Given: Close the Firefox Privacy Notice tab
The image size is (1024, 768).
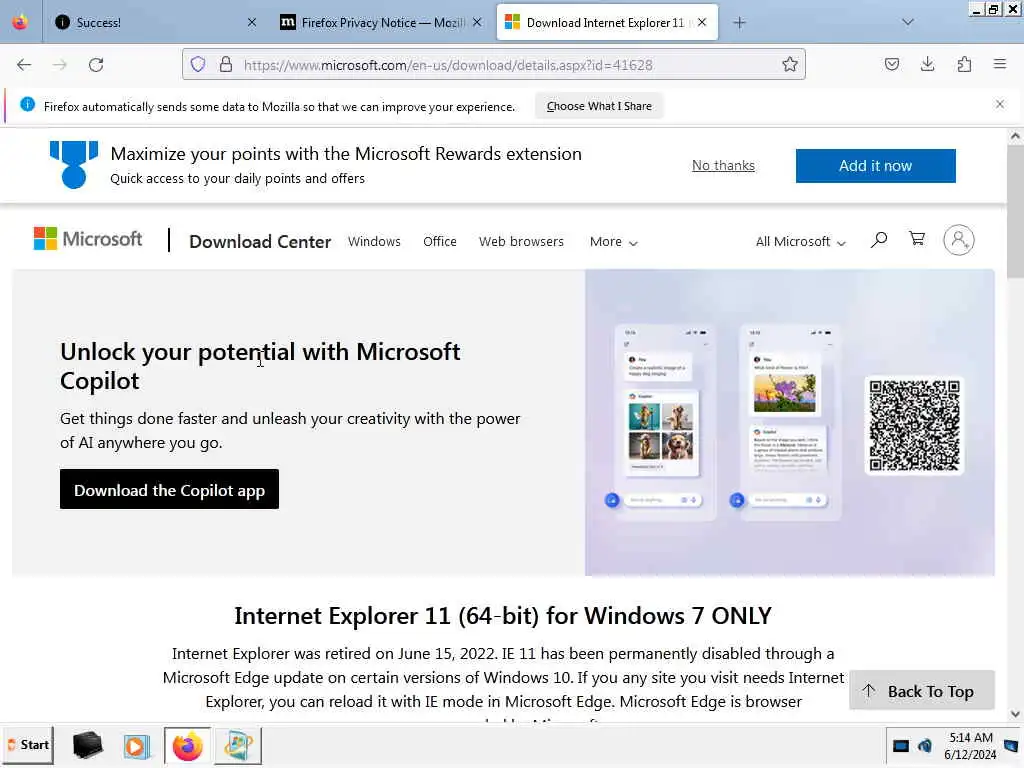Looking at the screenshot, I should coord(477,22).
